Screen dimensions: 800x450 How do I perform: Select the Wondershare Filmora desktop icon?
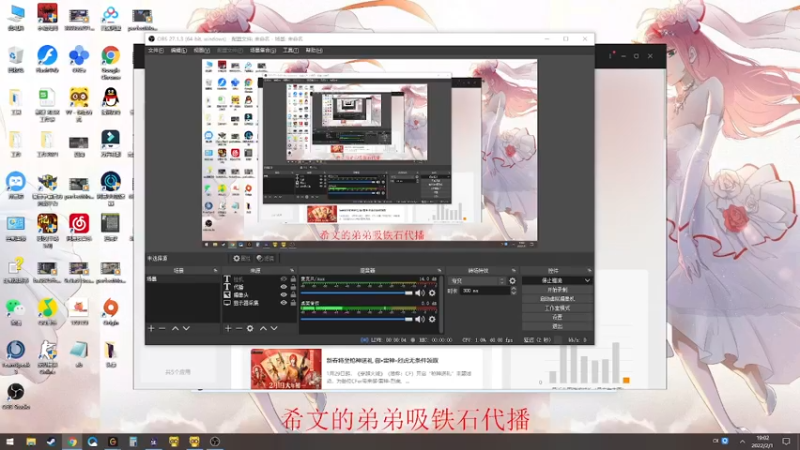110,143
